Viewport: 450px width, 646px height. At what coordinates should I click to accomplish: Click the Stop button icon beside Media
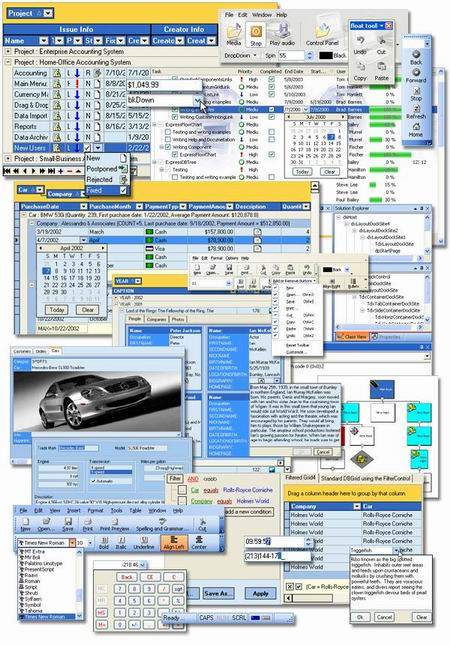pos(256,32)
